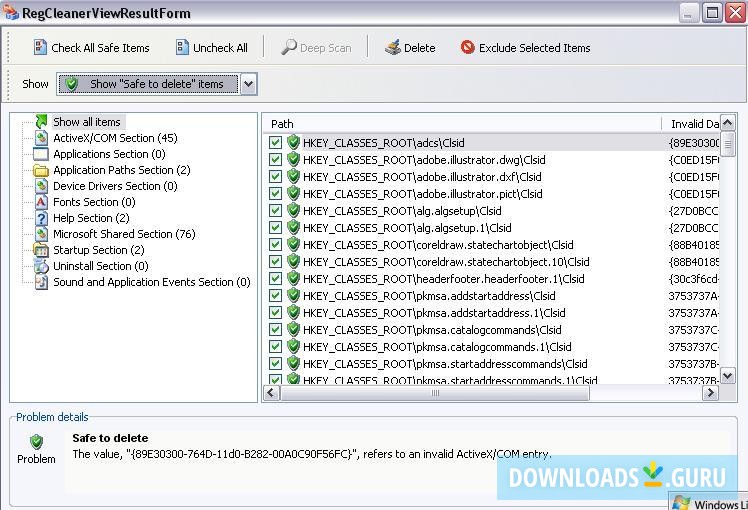The width and height of the screenshot is (748, 510).
Task: Click the vertical scrollbar thumb
Action: point(727,144)
